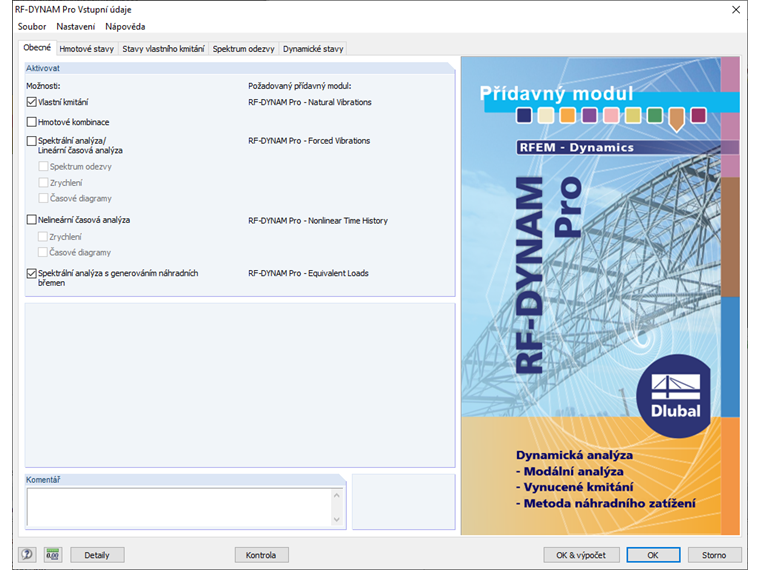Click the Zrychlení checkbox under Nelineární časová analýza
Image resolution: width=760 pixels, height=570 pixels.
pyautogui.click(x=43, y=237)
